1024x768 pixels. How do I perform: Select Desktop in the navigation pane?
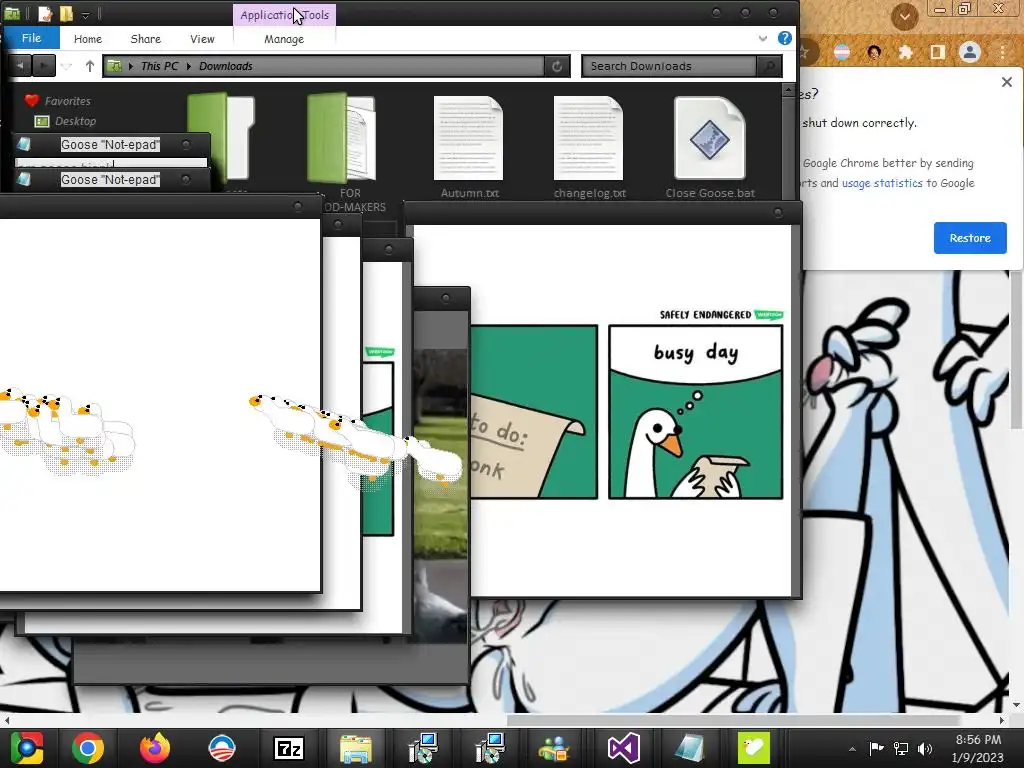(75, 121)
